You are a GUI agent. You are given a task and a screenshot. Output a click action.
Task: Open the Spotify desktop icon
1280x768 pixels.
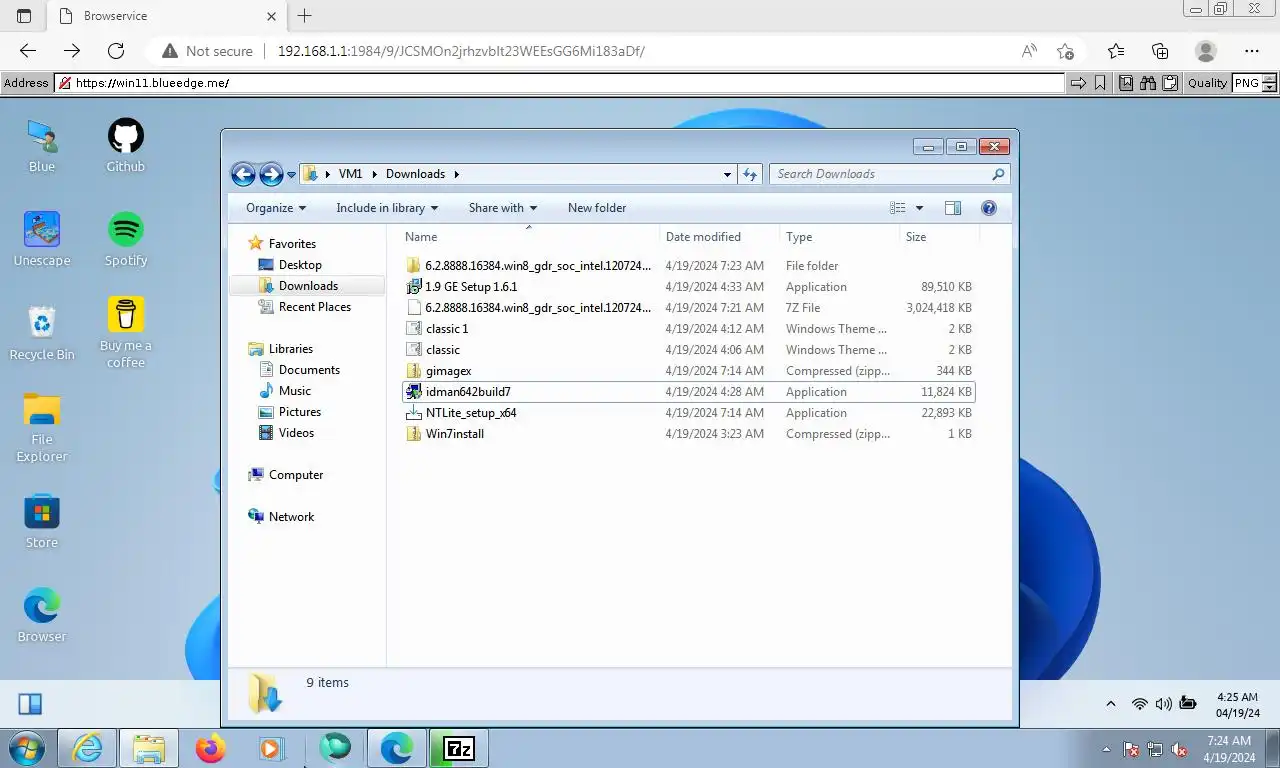pos(126,239)
